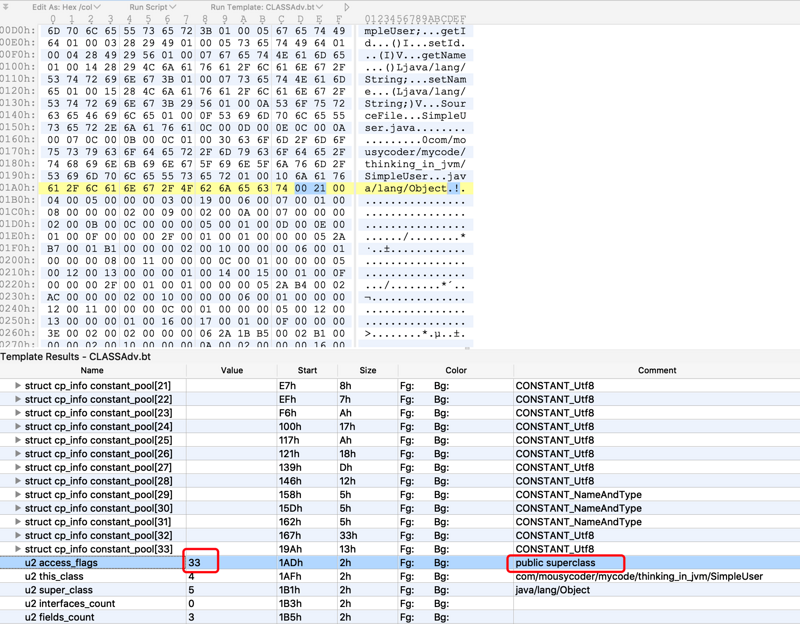Click ASCII text 'ceFile...SimpleU' in row 0140h
Image resolution: width=800 pixels, height=624 pixels.
(x=415, y=116)
